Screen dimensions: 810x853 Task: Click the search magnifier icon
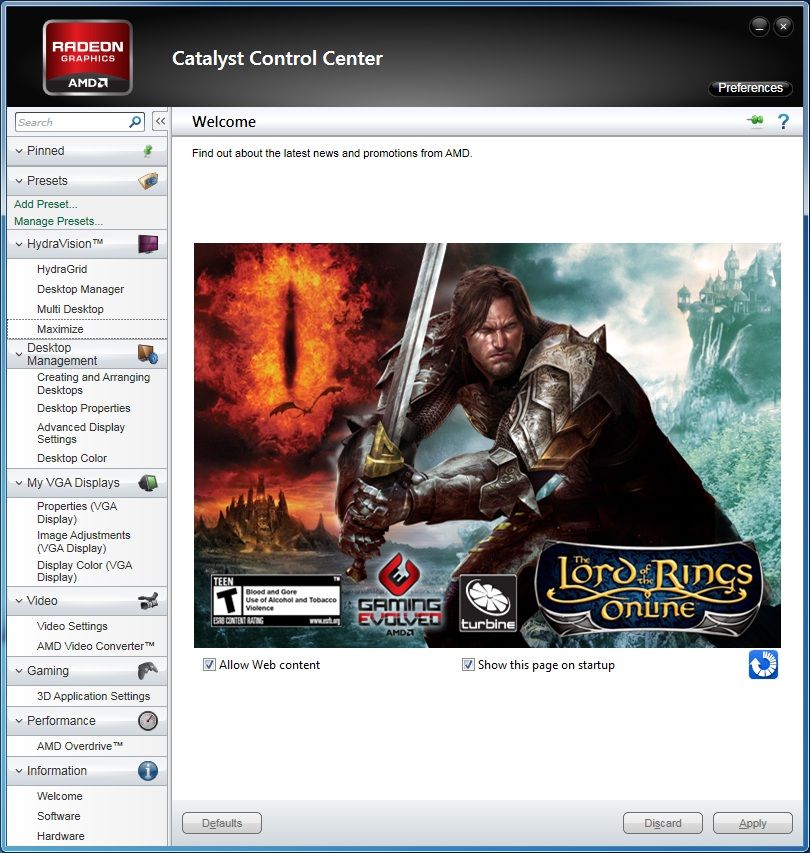(x=135, y=122)
